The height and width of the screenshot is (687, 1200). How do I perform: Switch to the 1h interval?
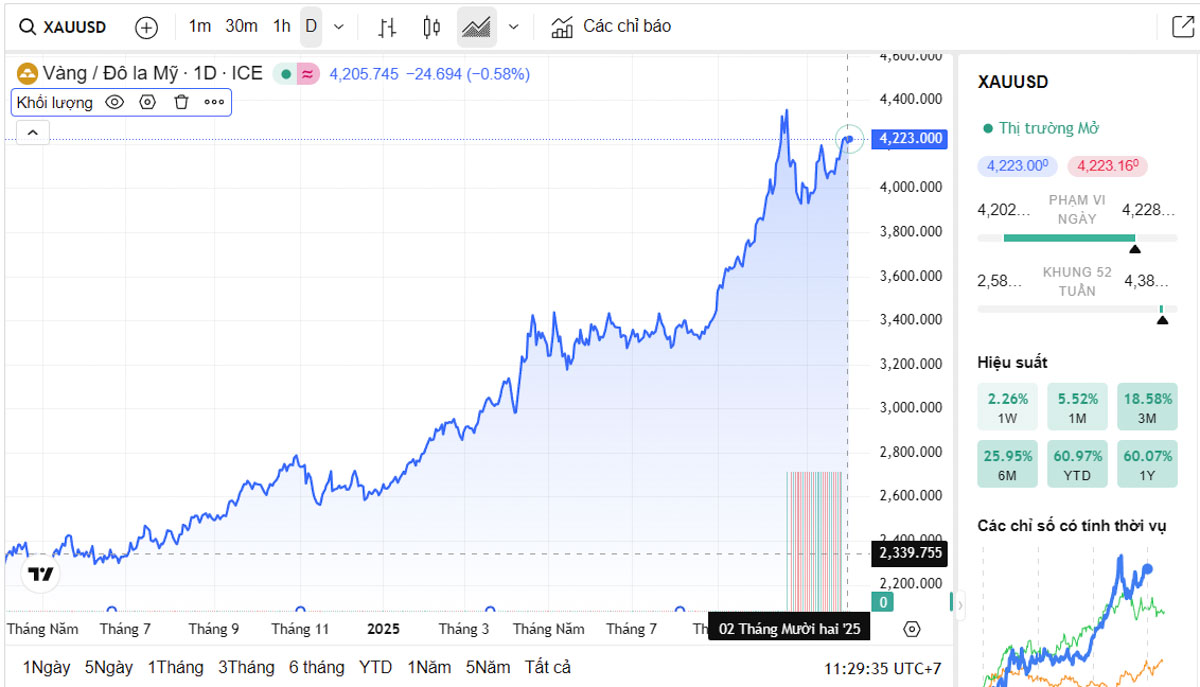click(x=282, y=26)
